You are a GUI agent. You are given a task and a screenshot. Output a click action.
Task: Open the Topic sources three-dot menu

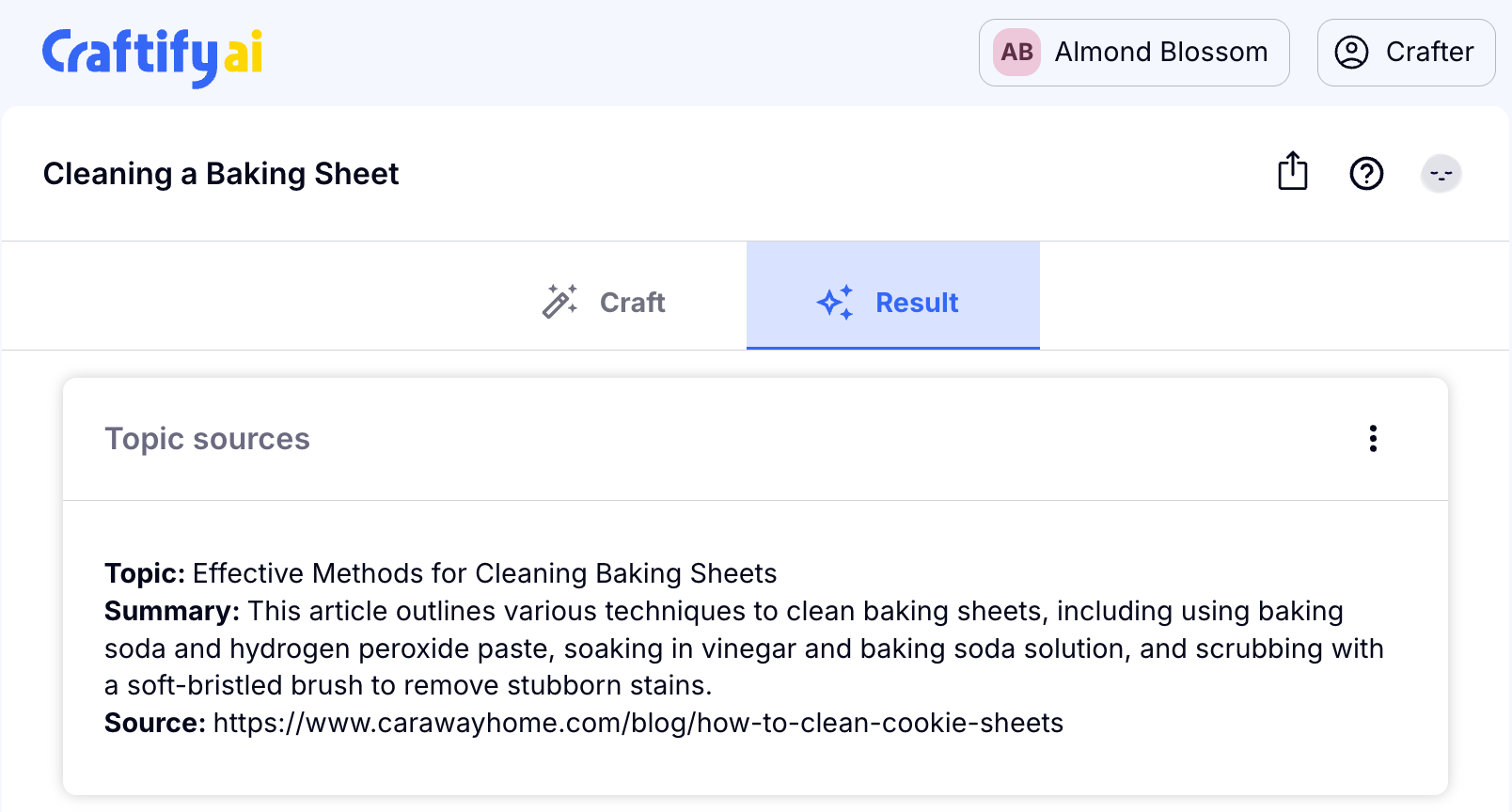coord(1373,439)
